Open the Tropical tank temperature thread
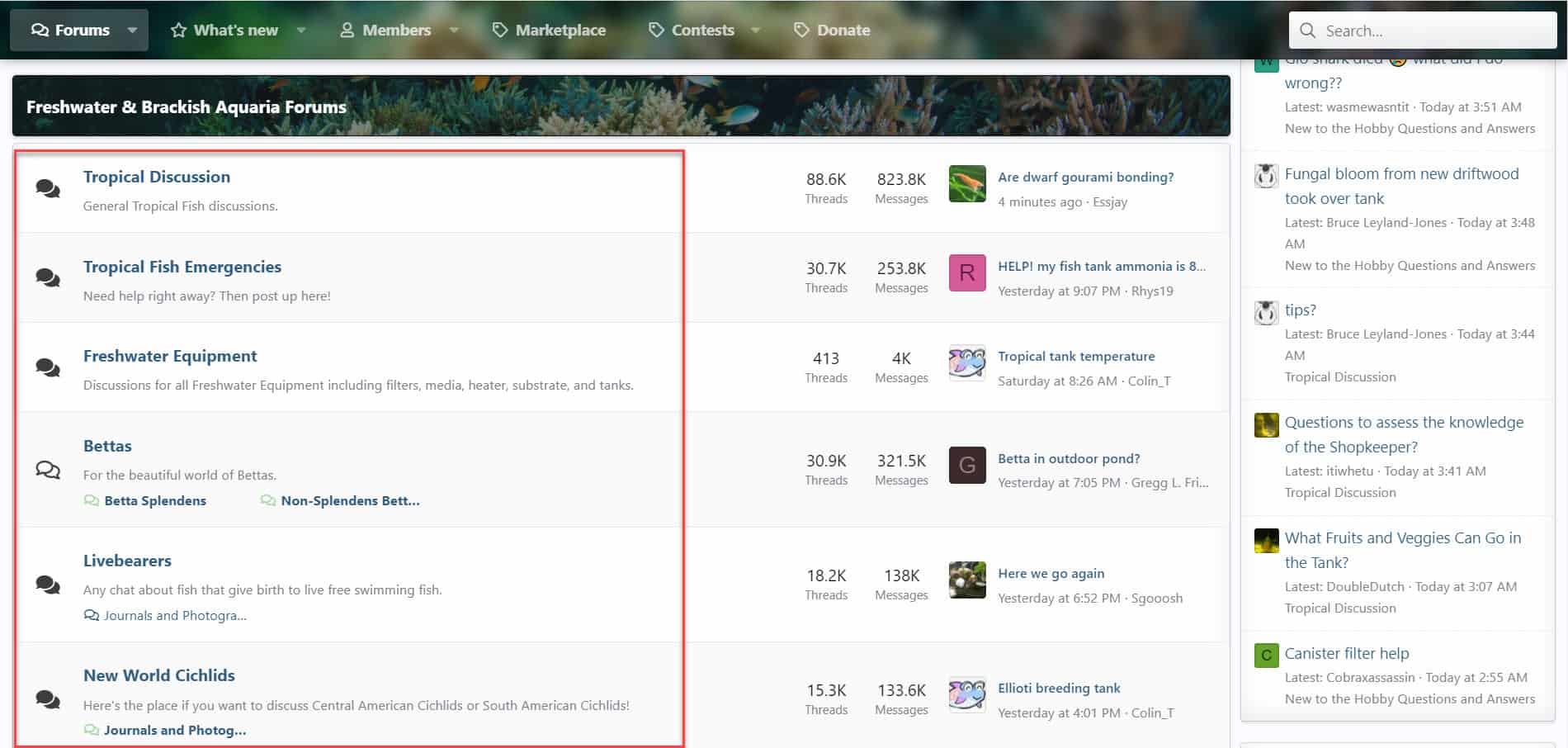1568x748 pixels. (x=1076, y=356)
